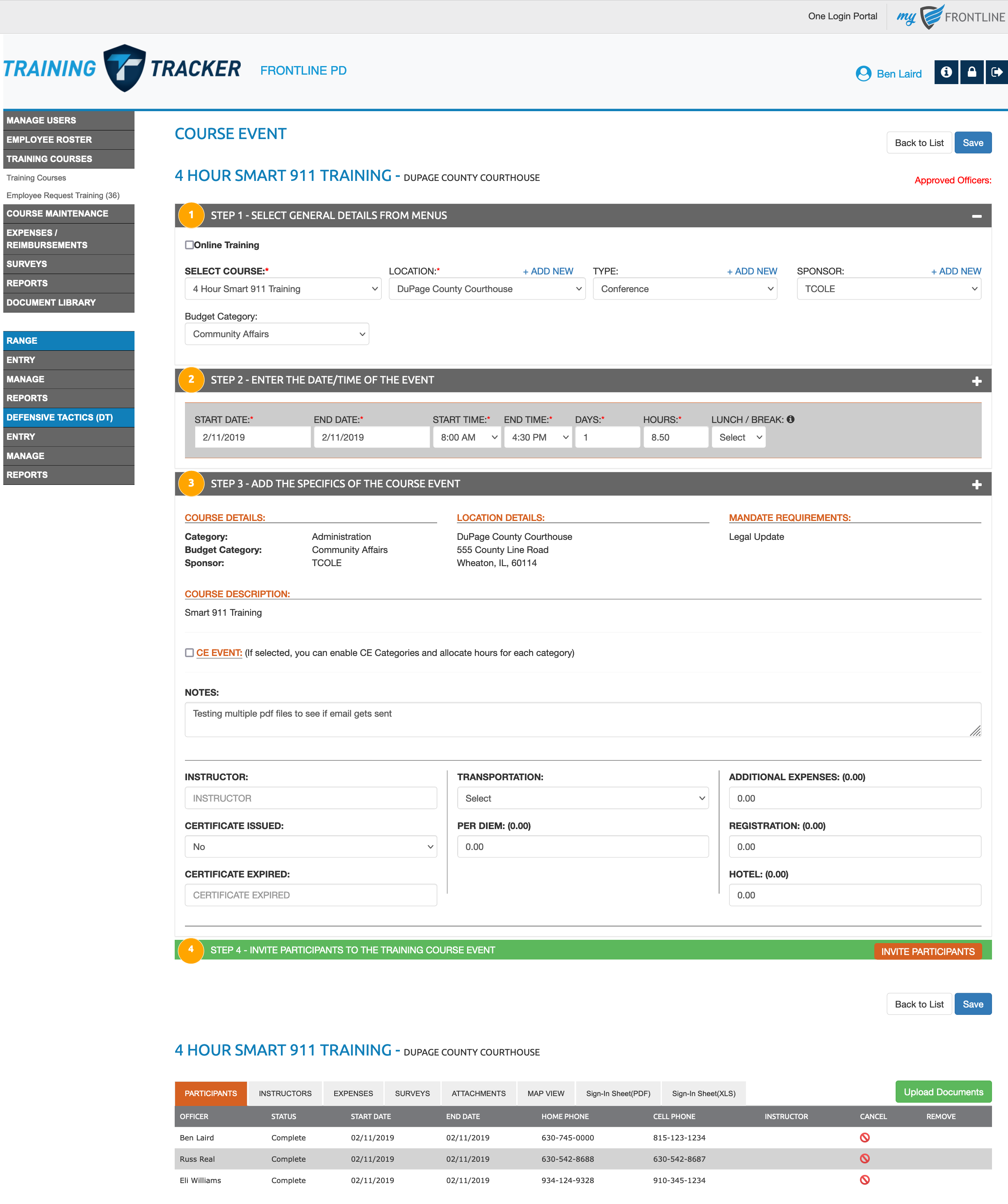Click the Invite Participants button
The width and height of the screenshot is (1008, 1204).
(x=927, y=951)
